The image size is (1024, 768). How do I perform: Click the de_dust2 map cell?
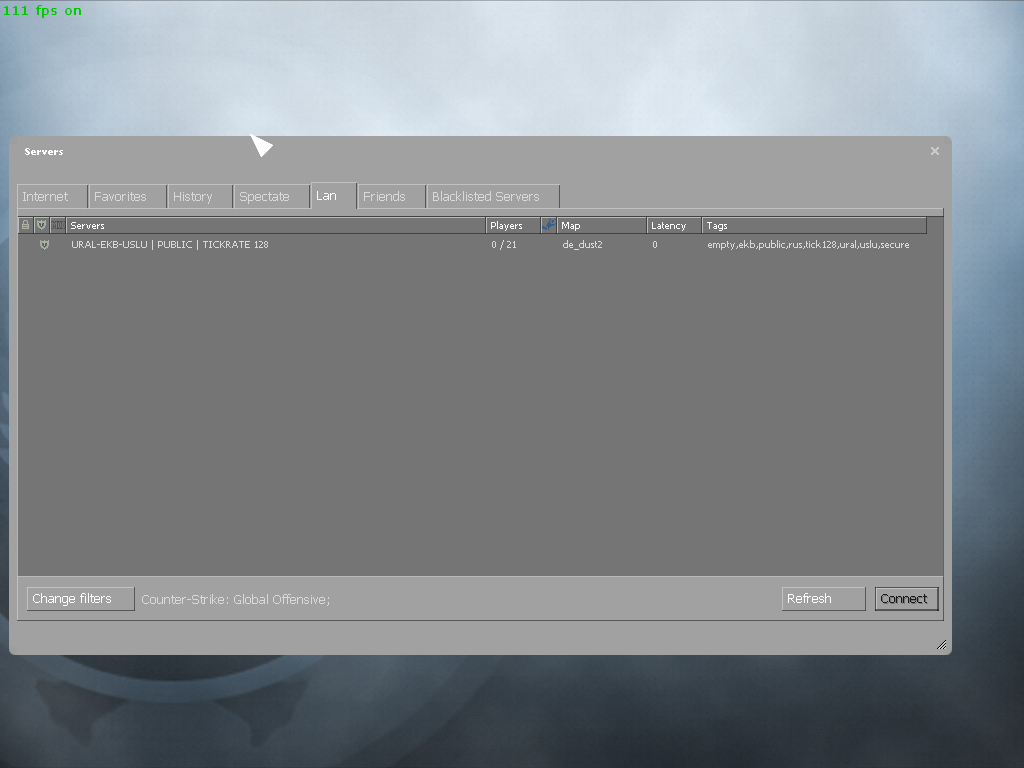[x=582, y=245]
